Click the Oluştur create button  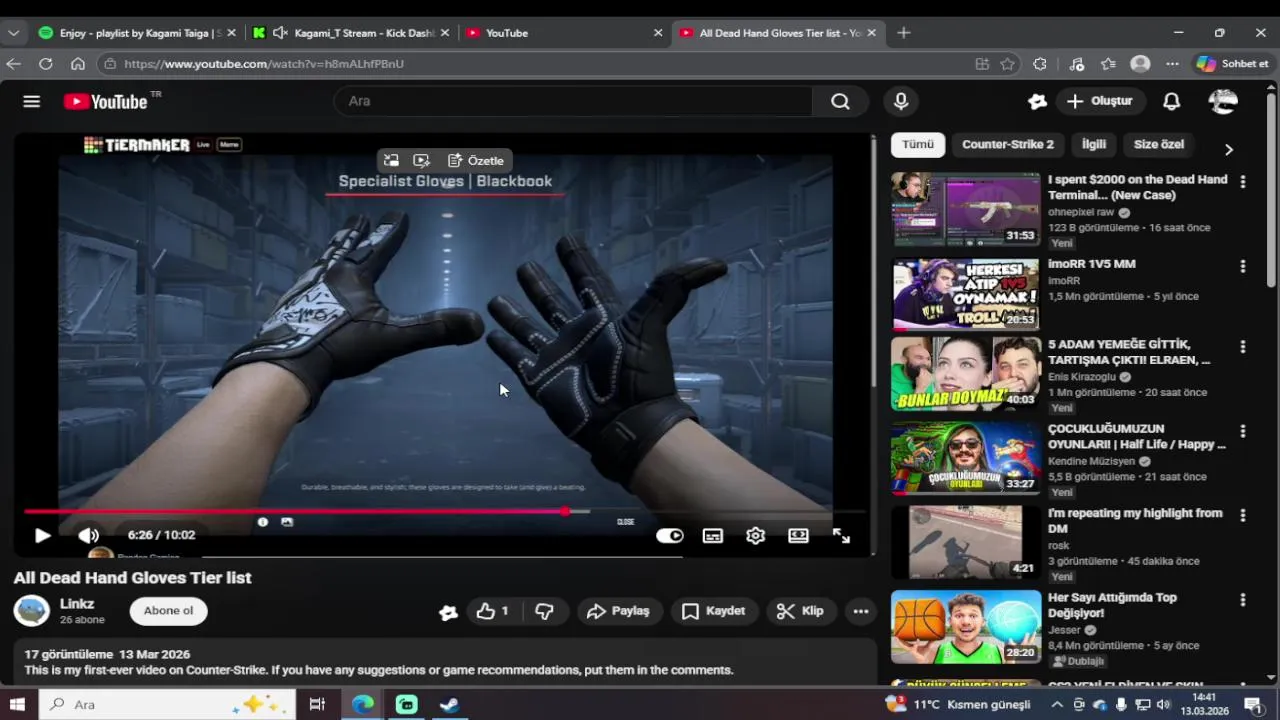pyautogui.click(x=1099, y=101)
